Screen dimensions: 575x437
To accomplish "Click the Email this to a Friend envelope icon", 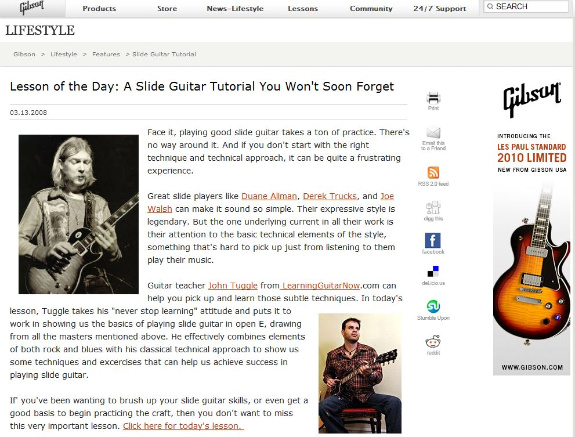I will pos(433,133).
